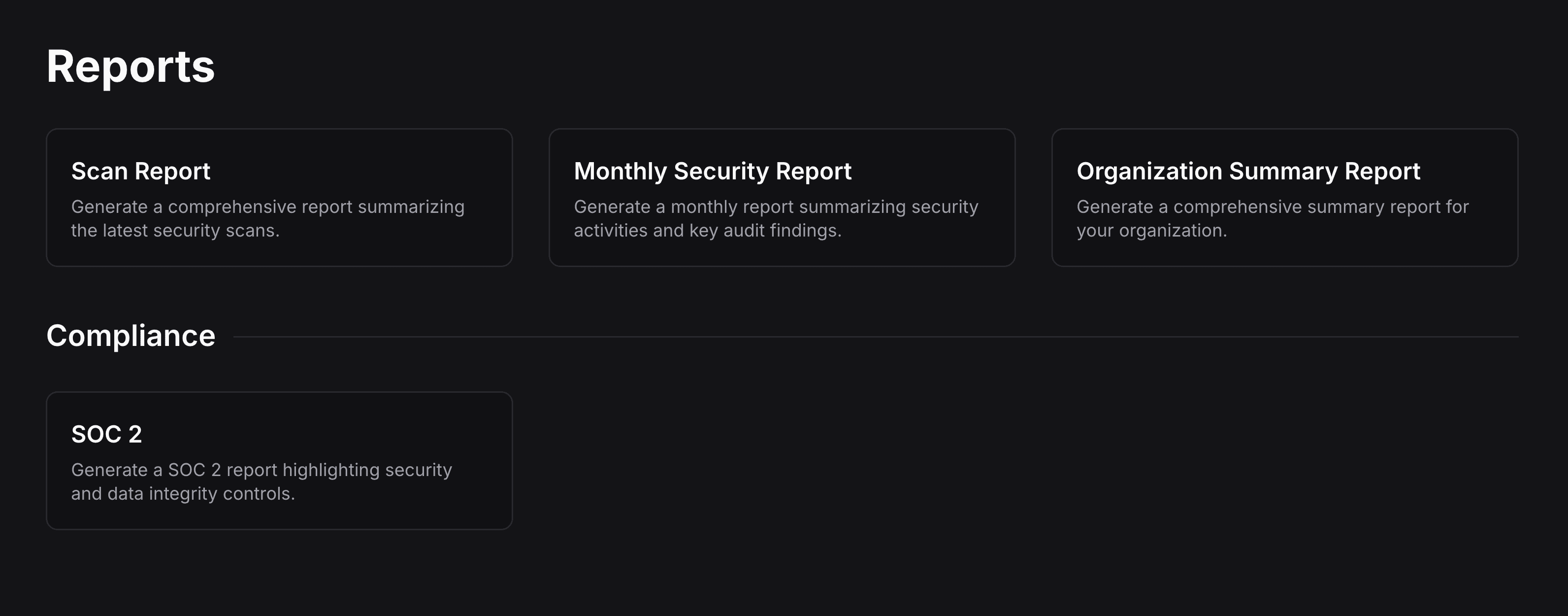The image size is (1568, 616).
Task: Click the Compliance section heading
Action: click(x=131, y=336)
